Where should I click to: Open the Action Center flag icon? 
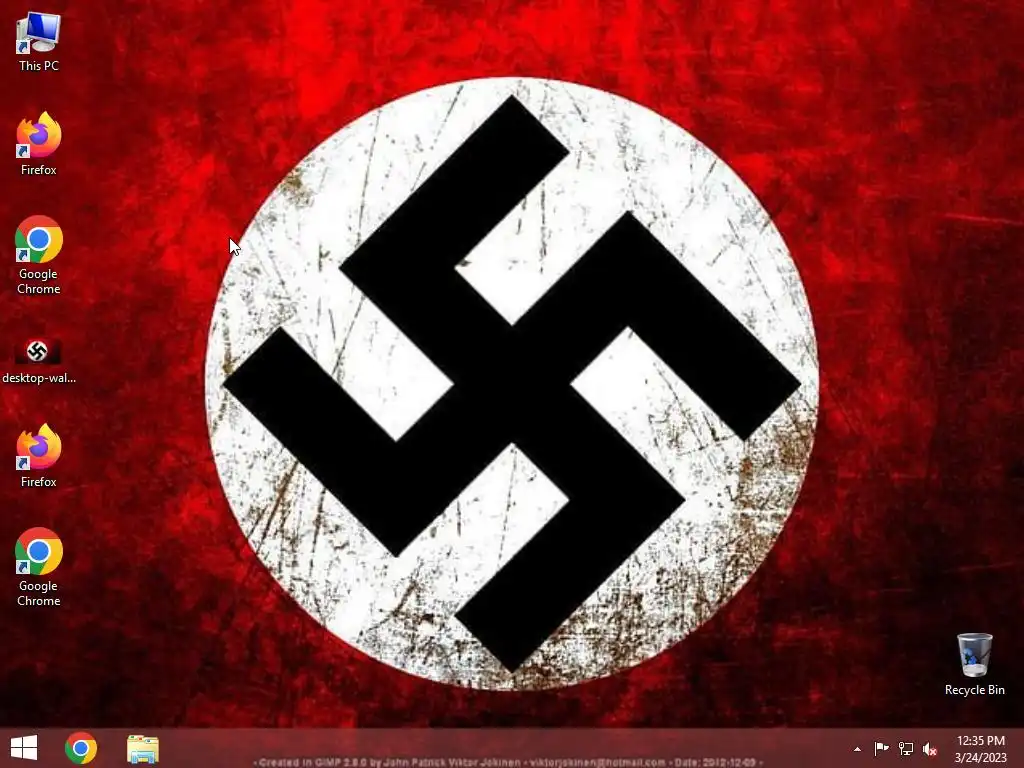click(x=881, y=748)
